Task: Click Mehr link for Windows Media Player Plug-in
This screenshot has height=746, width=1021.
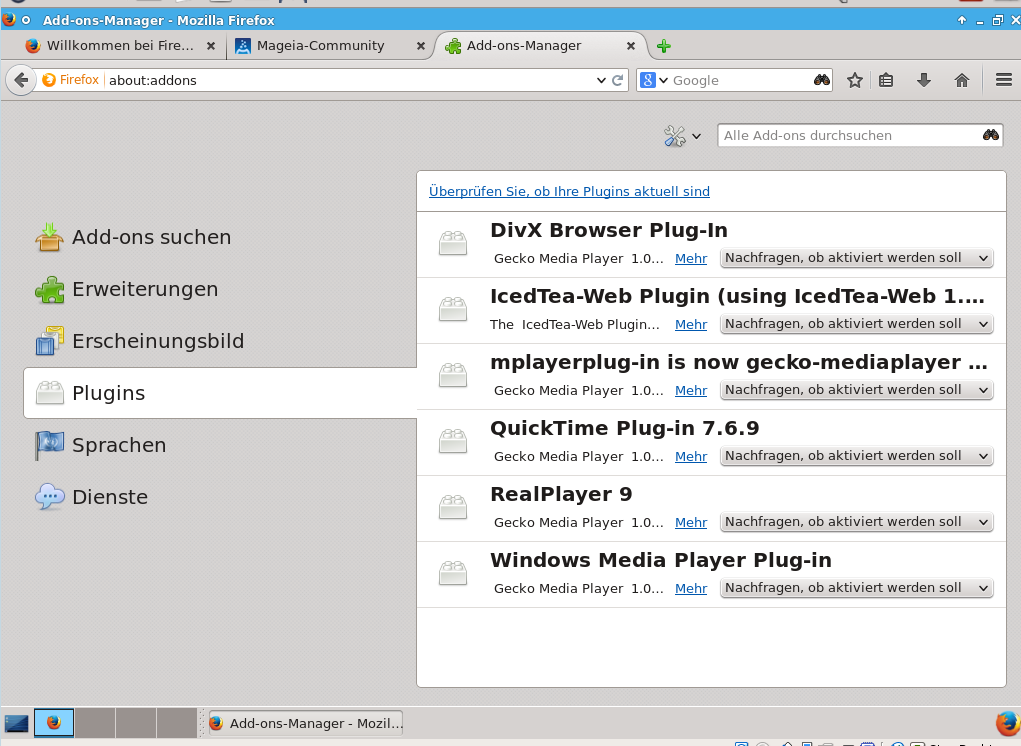Action: pyautogui.click(x=691, y=588)
